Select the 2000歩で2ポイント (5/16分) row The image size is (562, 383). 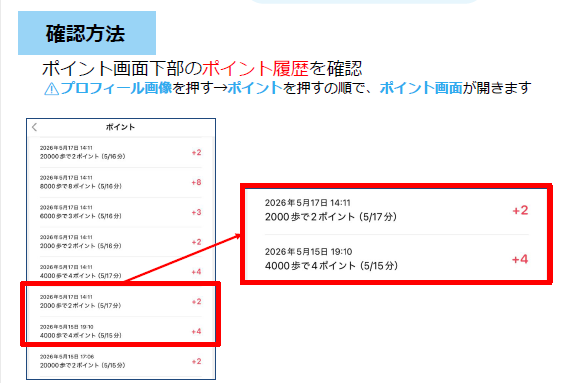pyautogui.click(x=120, y=242)
